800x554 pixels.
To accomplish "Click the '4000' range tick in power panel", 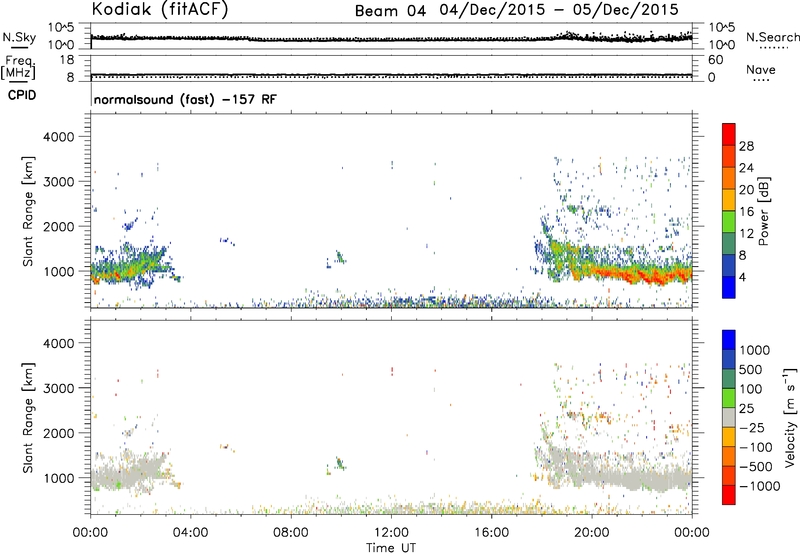I will point(58,137).
